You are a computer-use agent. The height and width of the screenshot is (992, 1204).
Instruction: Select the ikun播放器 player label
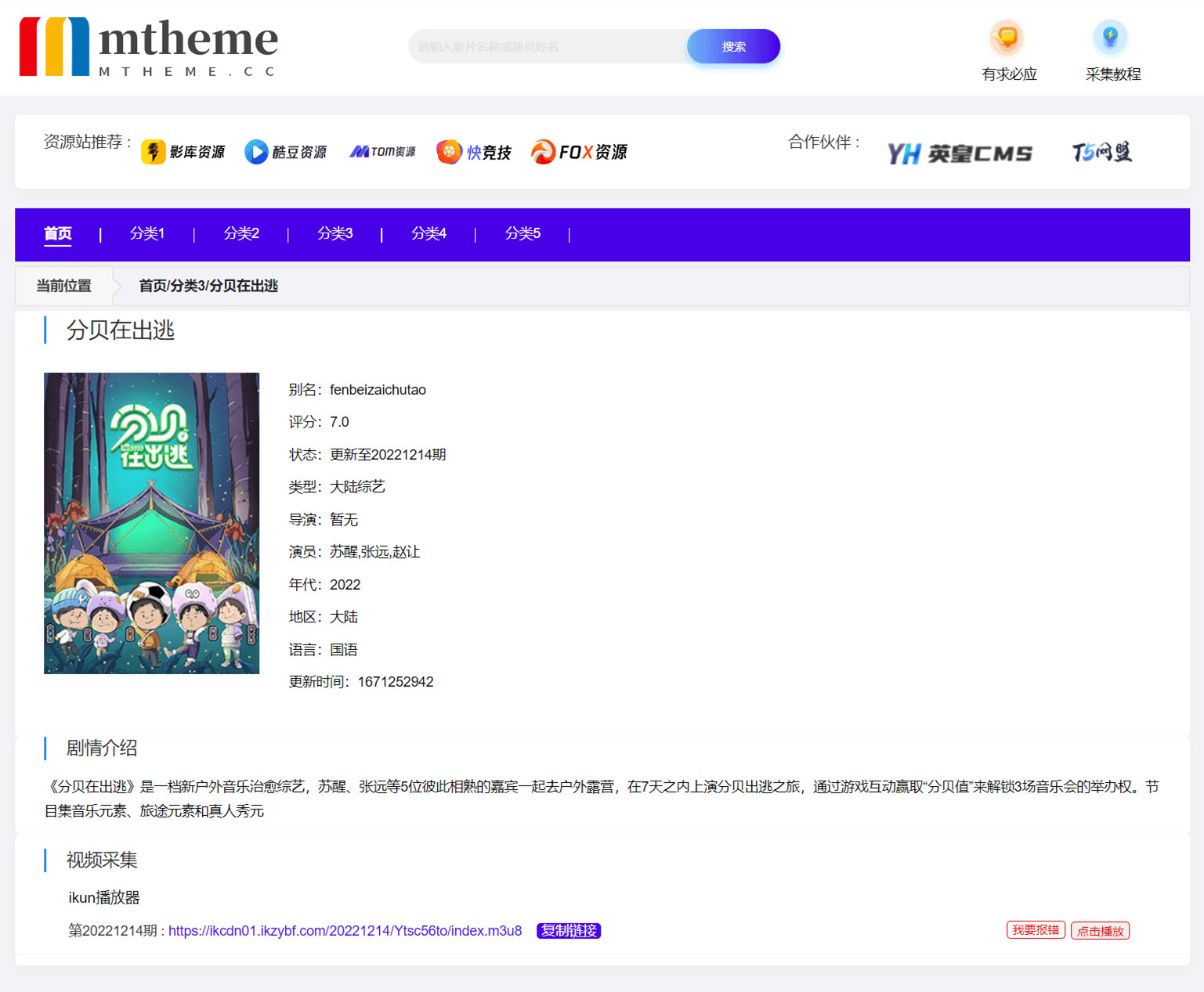pos(104,897)
